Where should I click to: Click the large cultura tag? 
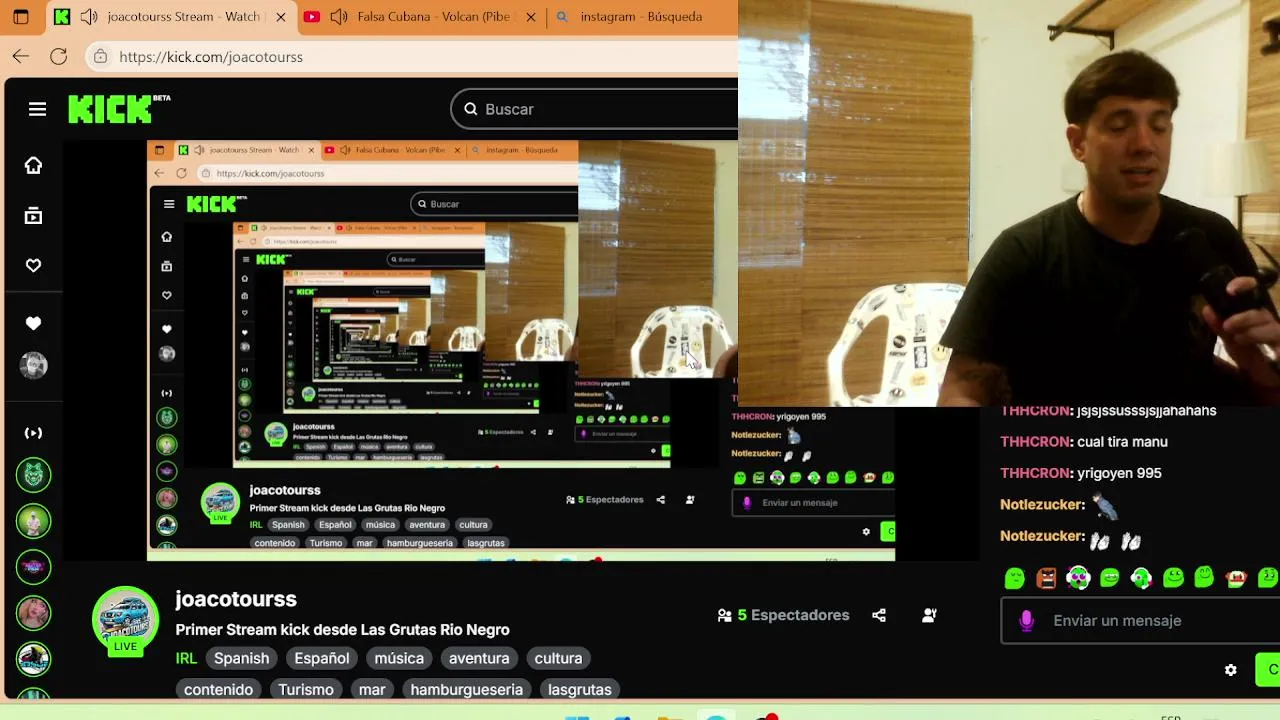click(558, 658)
